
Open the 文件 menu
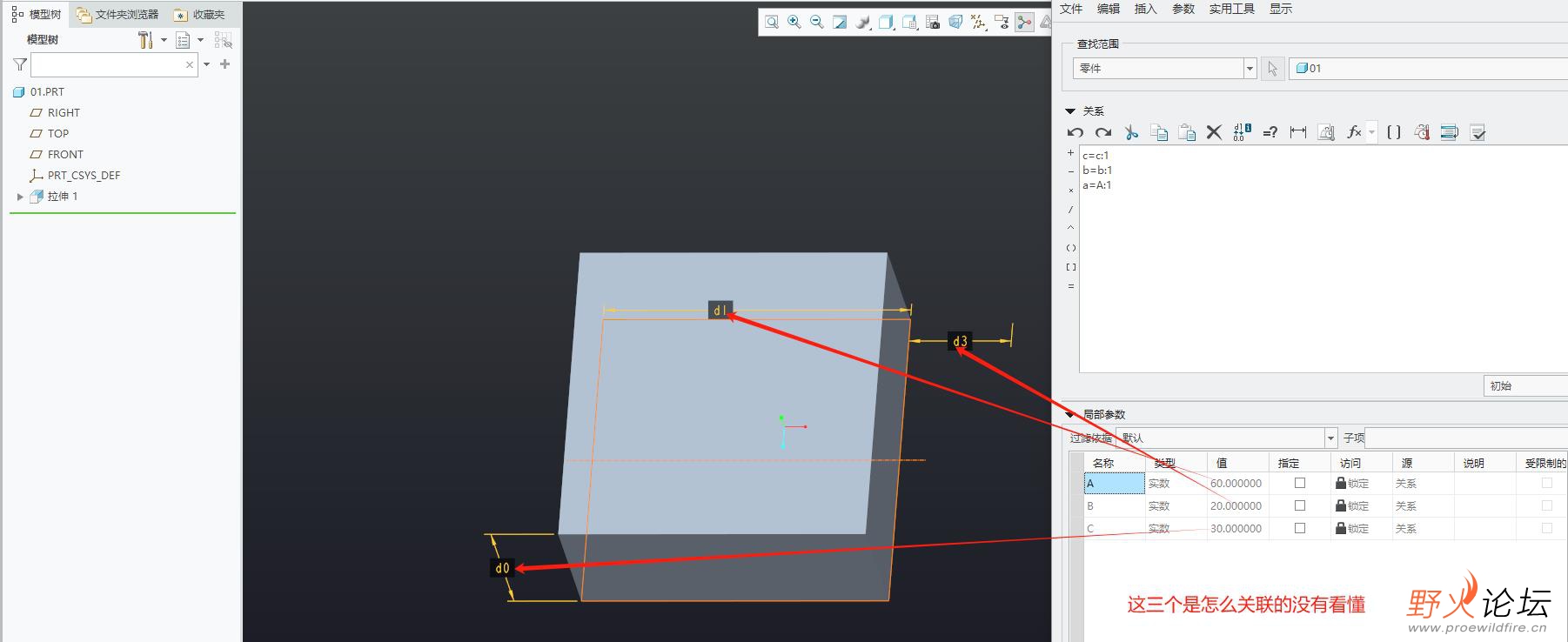[x=1071, y=9]
